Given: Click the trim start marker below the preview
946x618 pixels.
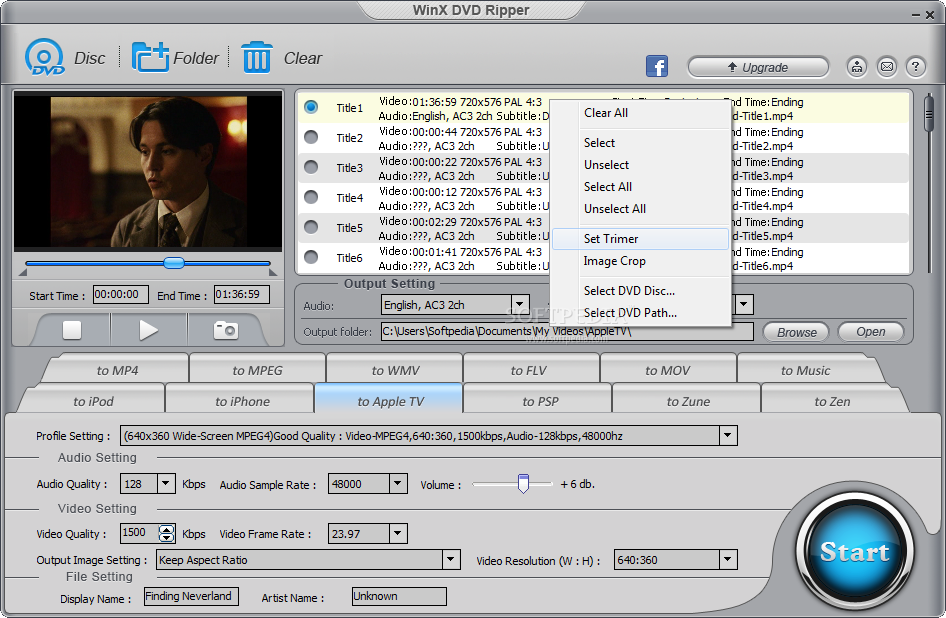Looking at the screenshot, I should click(x=23, y=273).
